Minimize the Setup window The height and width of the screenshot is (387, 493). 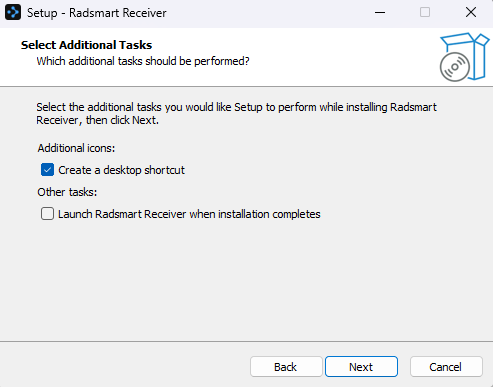coord(380,13)
